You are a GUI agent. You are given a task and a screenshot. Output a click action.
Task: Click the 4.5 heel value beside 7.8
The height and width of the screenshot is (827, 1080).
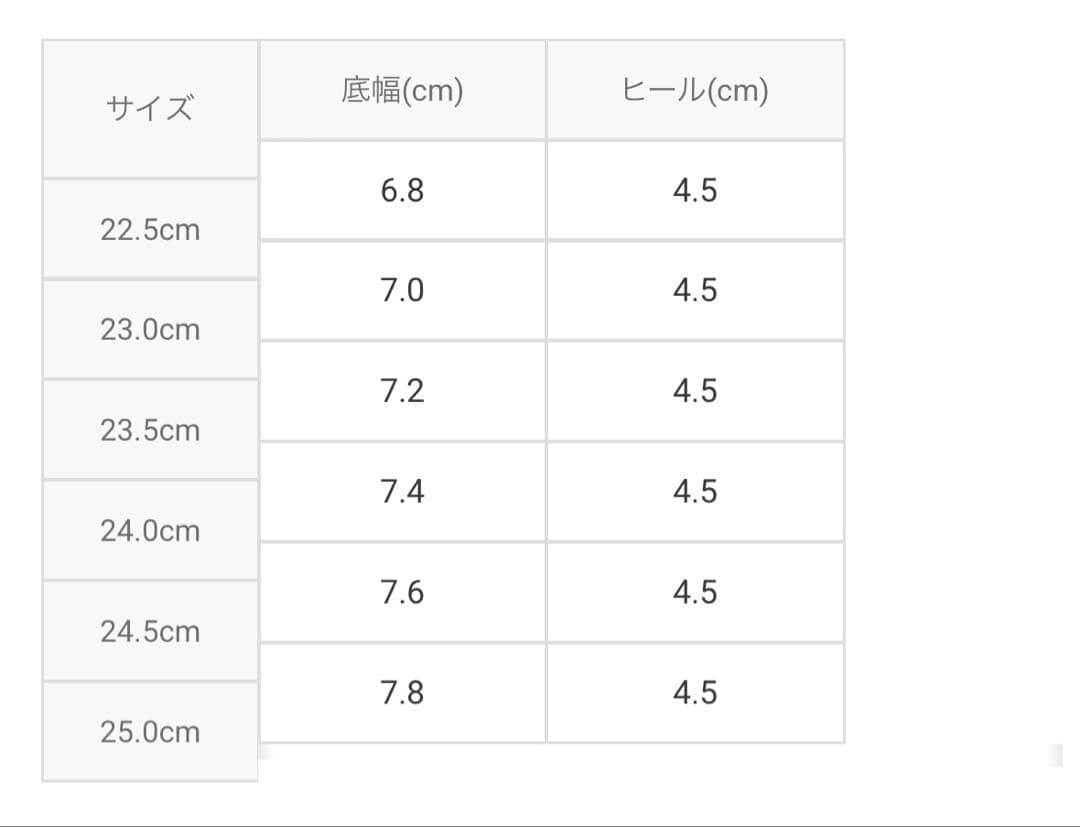[695, 692]
